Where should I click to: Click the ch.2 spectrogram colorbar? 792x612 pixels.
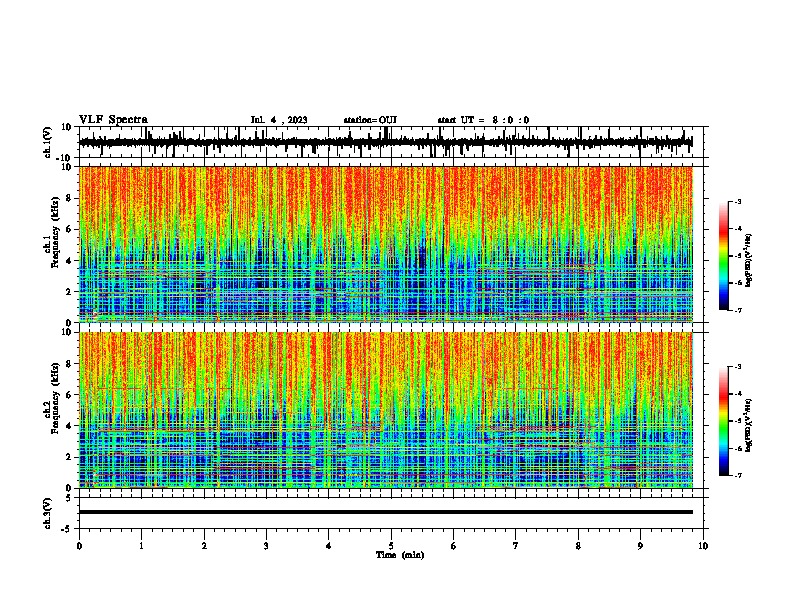(723, 421)
